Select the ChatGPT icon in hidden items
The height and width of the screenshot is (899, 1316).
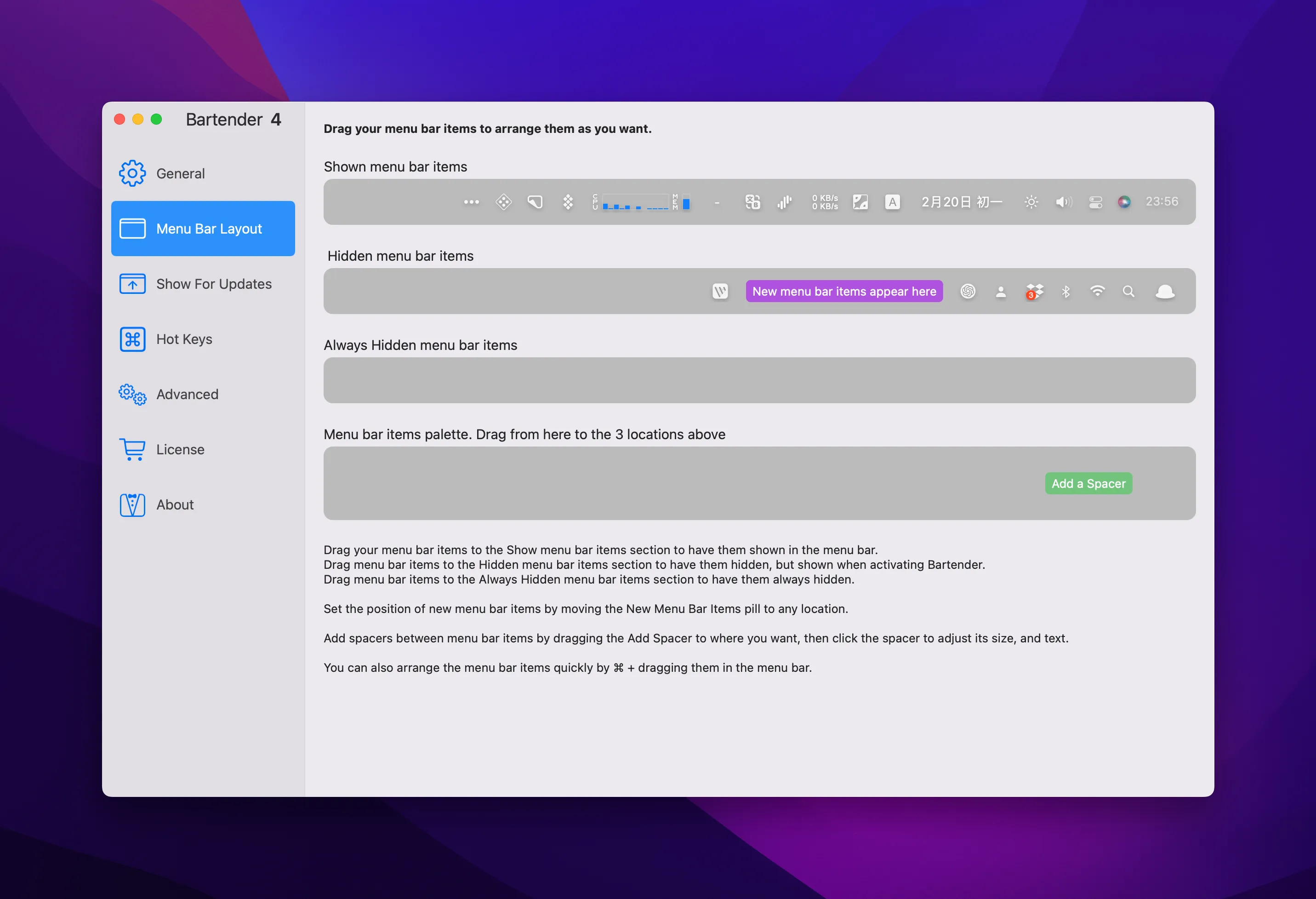tap(968, 291)
